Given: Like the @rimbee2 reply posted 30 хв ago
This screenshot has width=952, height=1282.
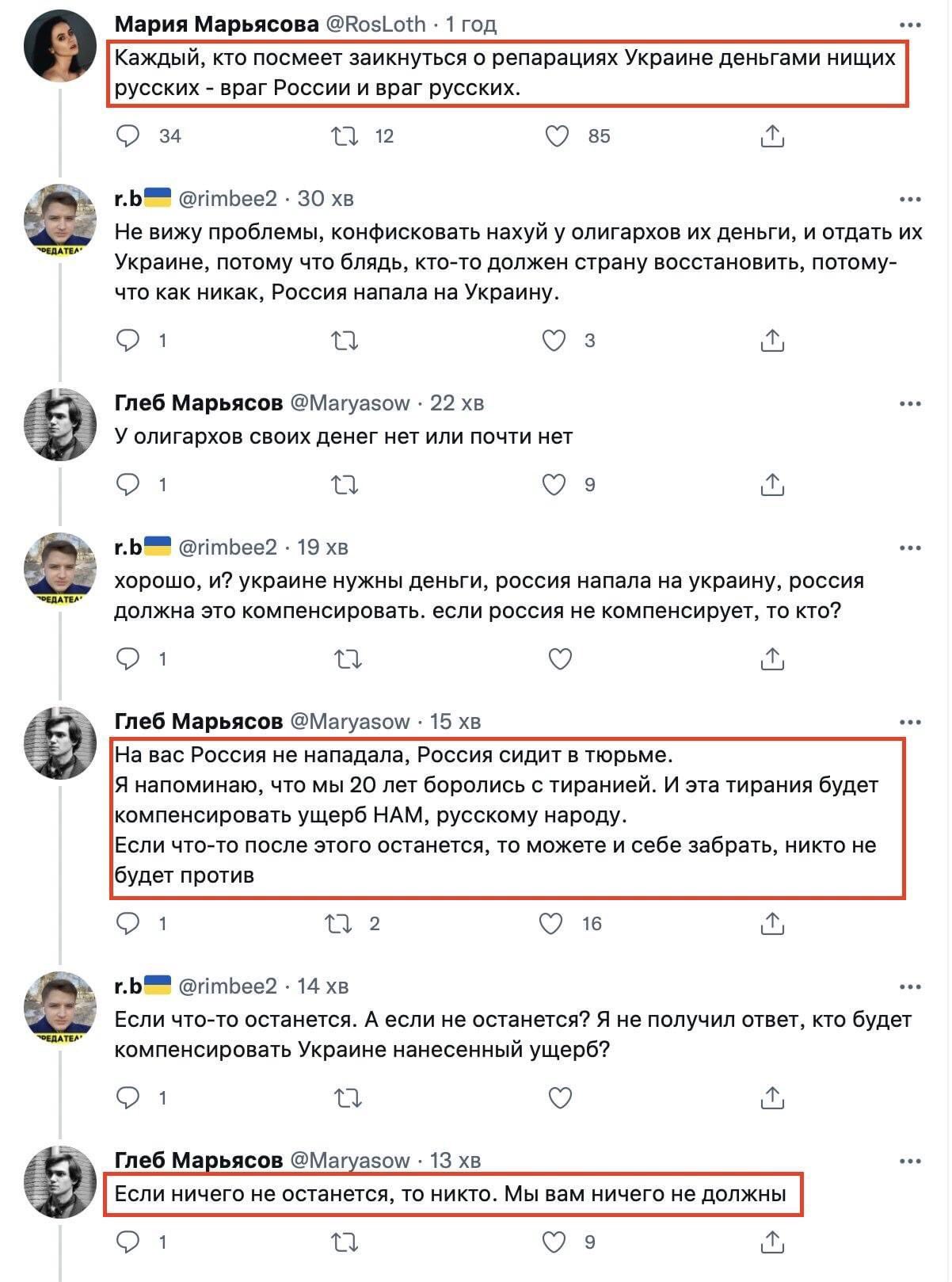Looking at the screenshot, I should (554, 341).
